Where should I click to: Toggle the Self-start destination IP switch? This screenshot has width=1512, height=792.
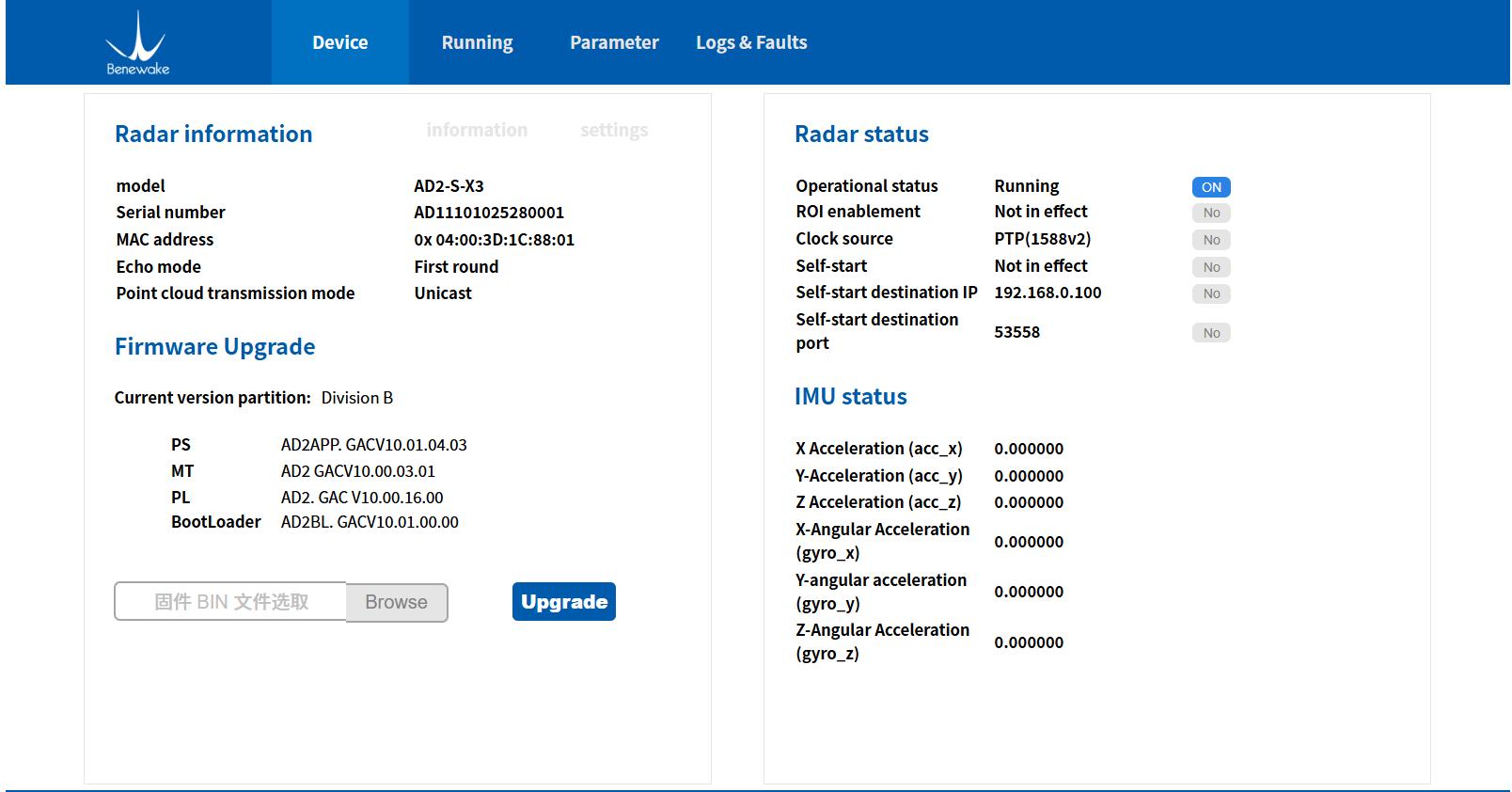coord(1211,293)
